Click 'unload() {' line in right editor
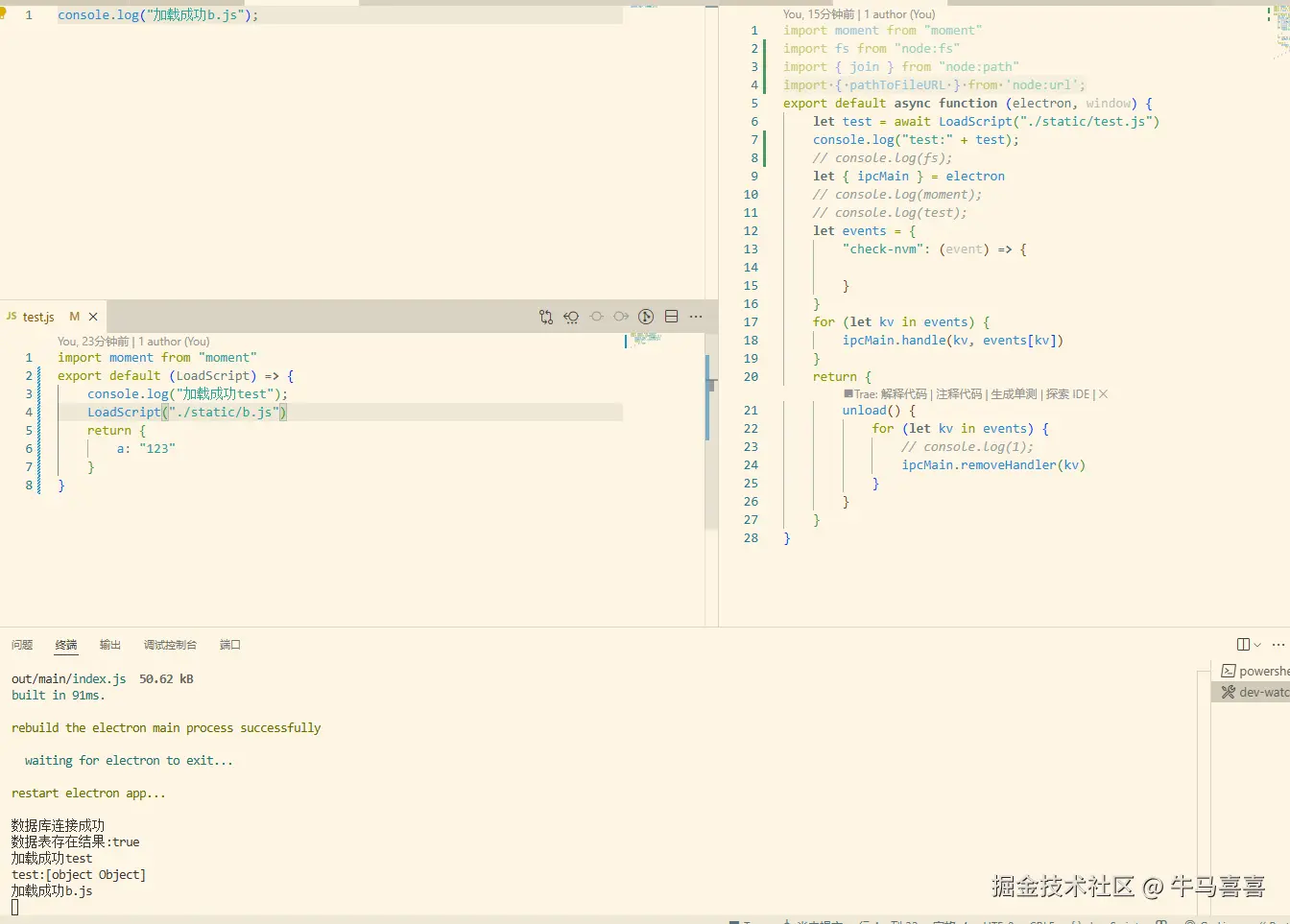The height and width of the screenshot is (924, 1290). pos(879,411)
